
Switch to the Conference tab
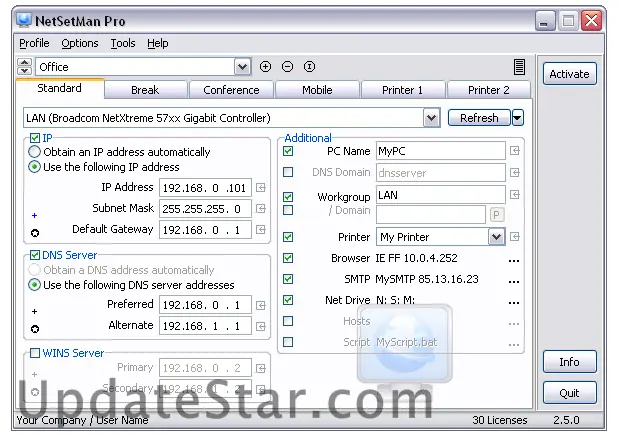[x=231, y=90]
